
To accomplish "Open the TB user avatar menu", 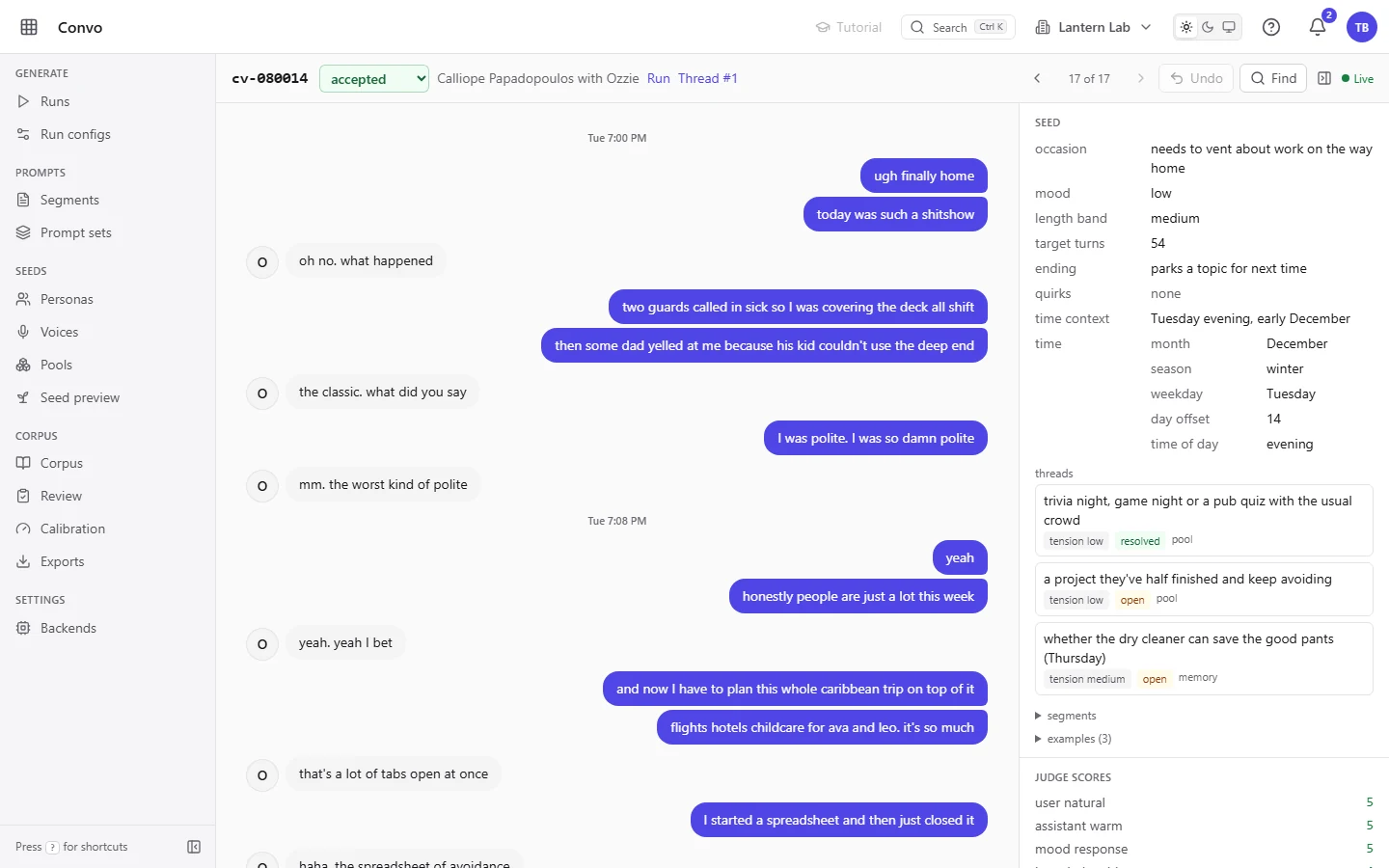I will click(1362, 27).
